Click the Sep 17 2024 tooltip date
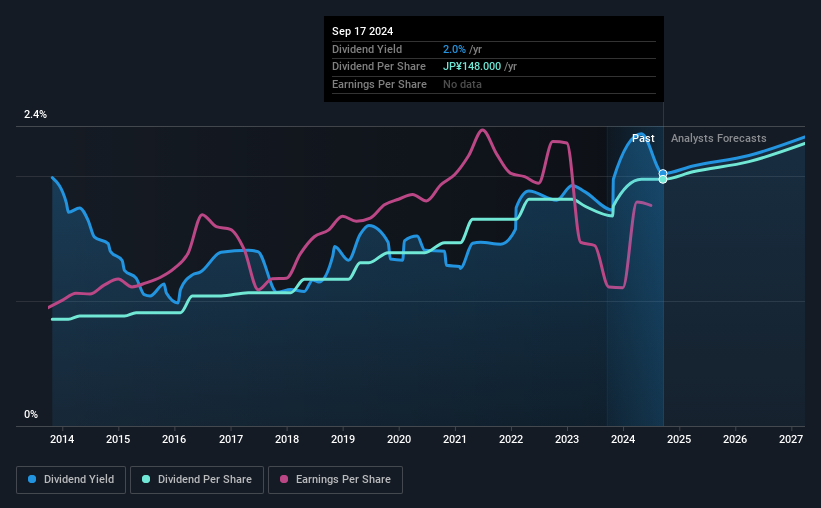The image size is (821, 508). tap(362, 31)
